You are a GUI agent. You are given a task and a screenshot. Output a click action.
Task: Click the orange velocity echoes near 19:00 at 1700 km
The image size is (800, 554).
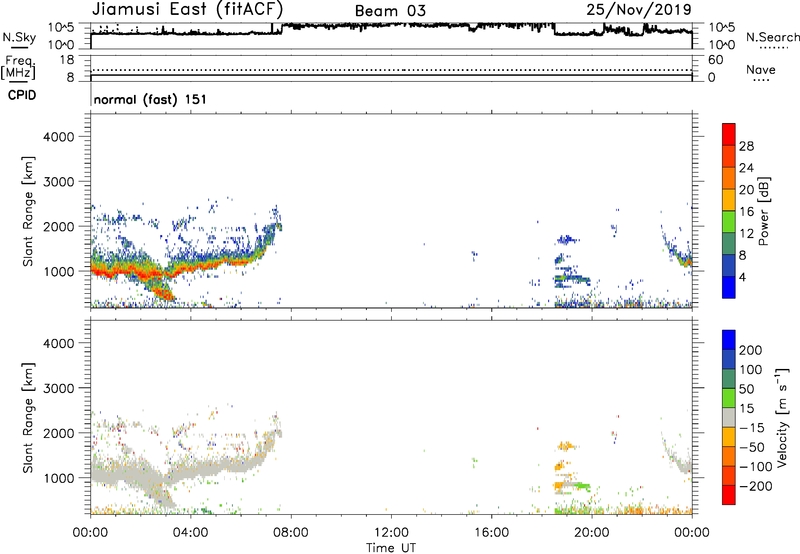[x=566, y=446]
